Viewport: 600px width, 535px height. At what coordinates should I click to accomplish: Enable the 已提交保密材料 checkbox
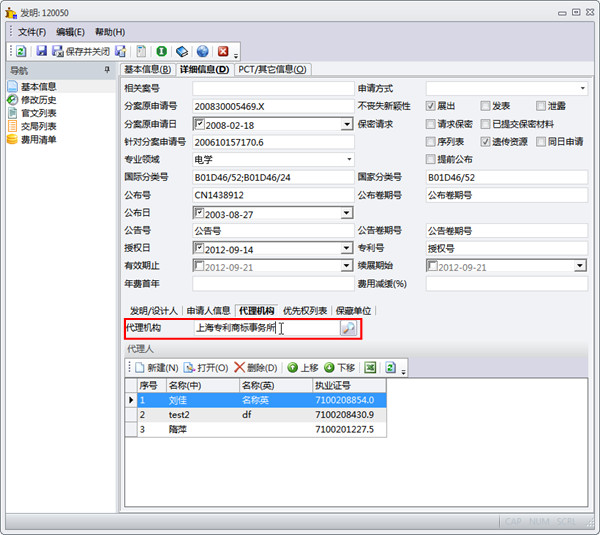click(485, 124)
